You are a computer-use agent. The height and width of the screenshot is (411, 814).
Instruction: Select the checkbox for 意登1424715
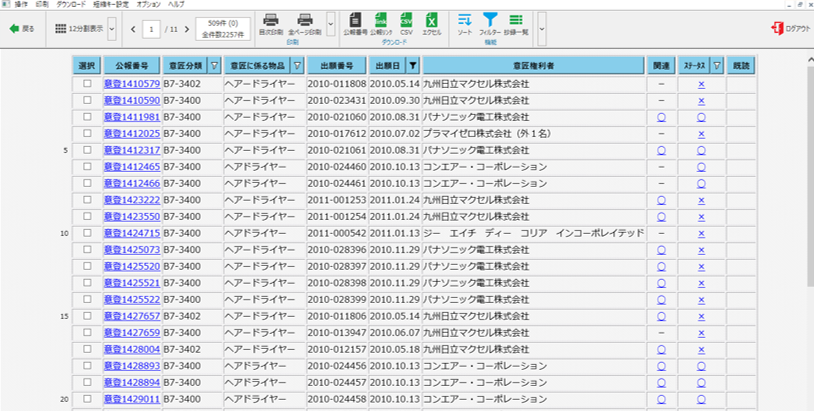pos(87,233)
